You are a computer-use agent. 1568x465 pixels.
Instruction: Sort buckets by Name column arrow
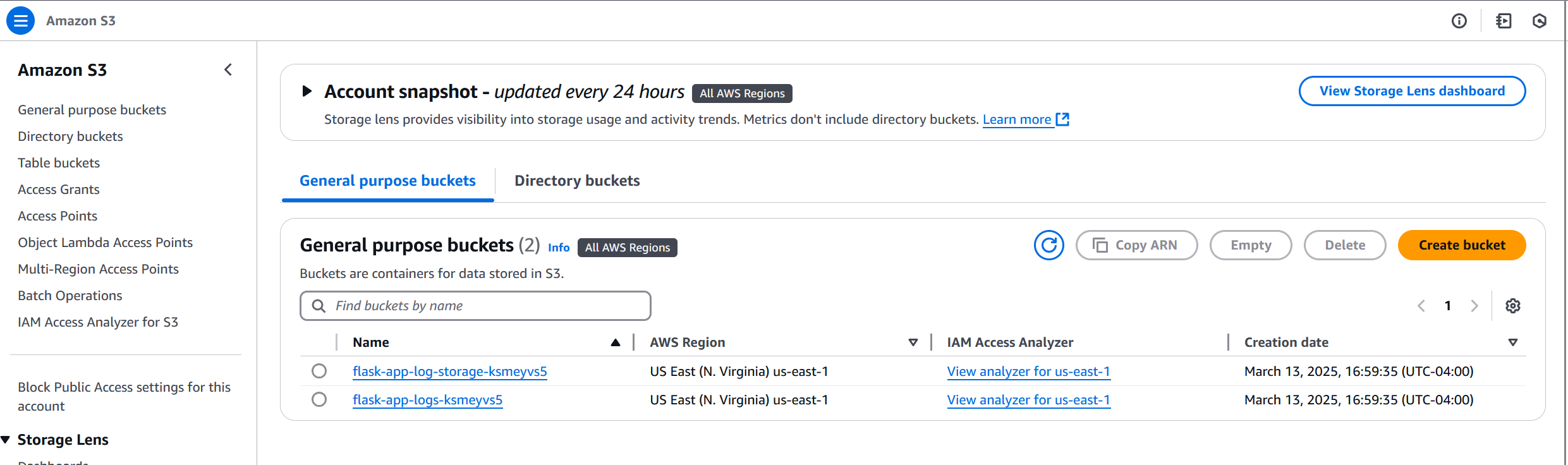click(x=615, y=342)
